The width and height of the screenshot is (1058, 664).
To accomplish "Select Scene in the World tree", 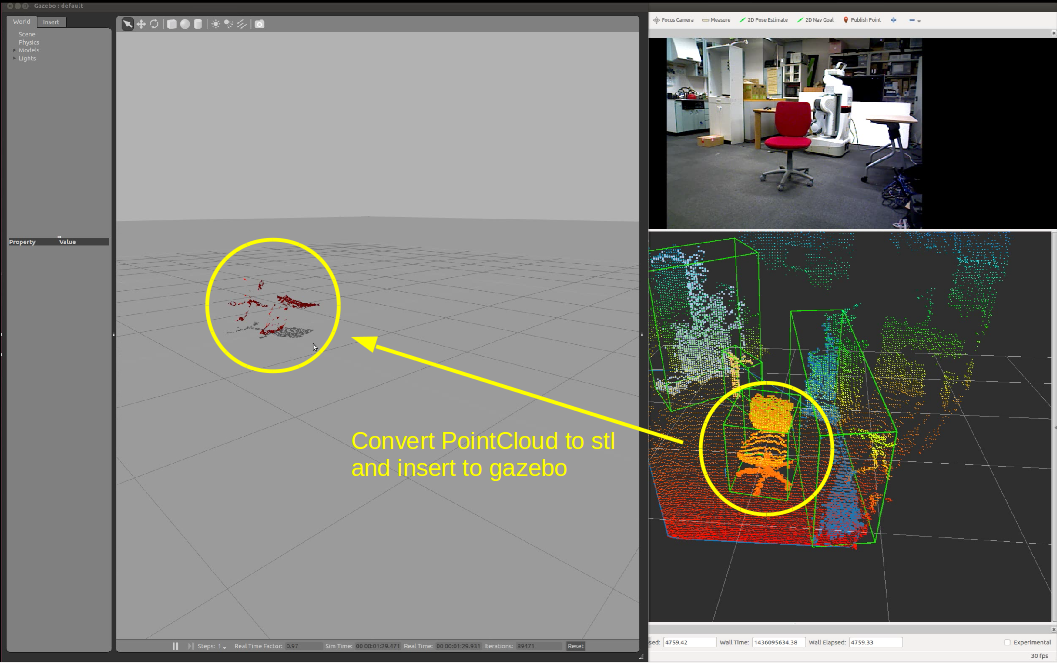I will point(27,34).
